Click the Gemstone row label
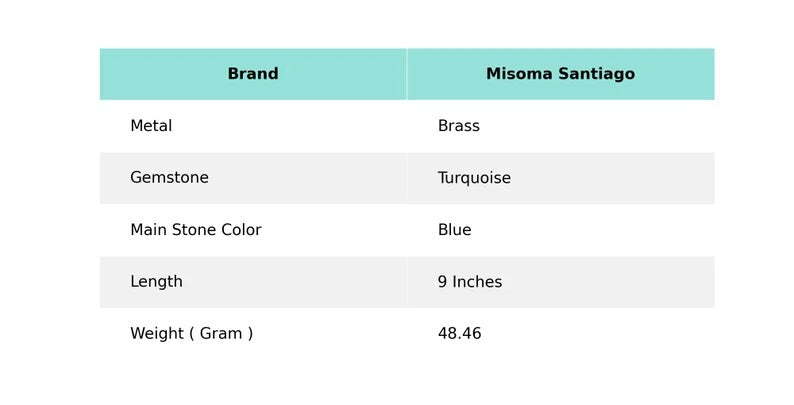The width and height of the screenshot is (794, 405). [169, 178]
